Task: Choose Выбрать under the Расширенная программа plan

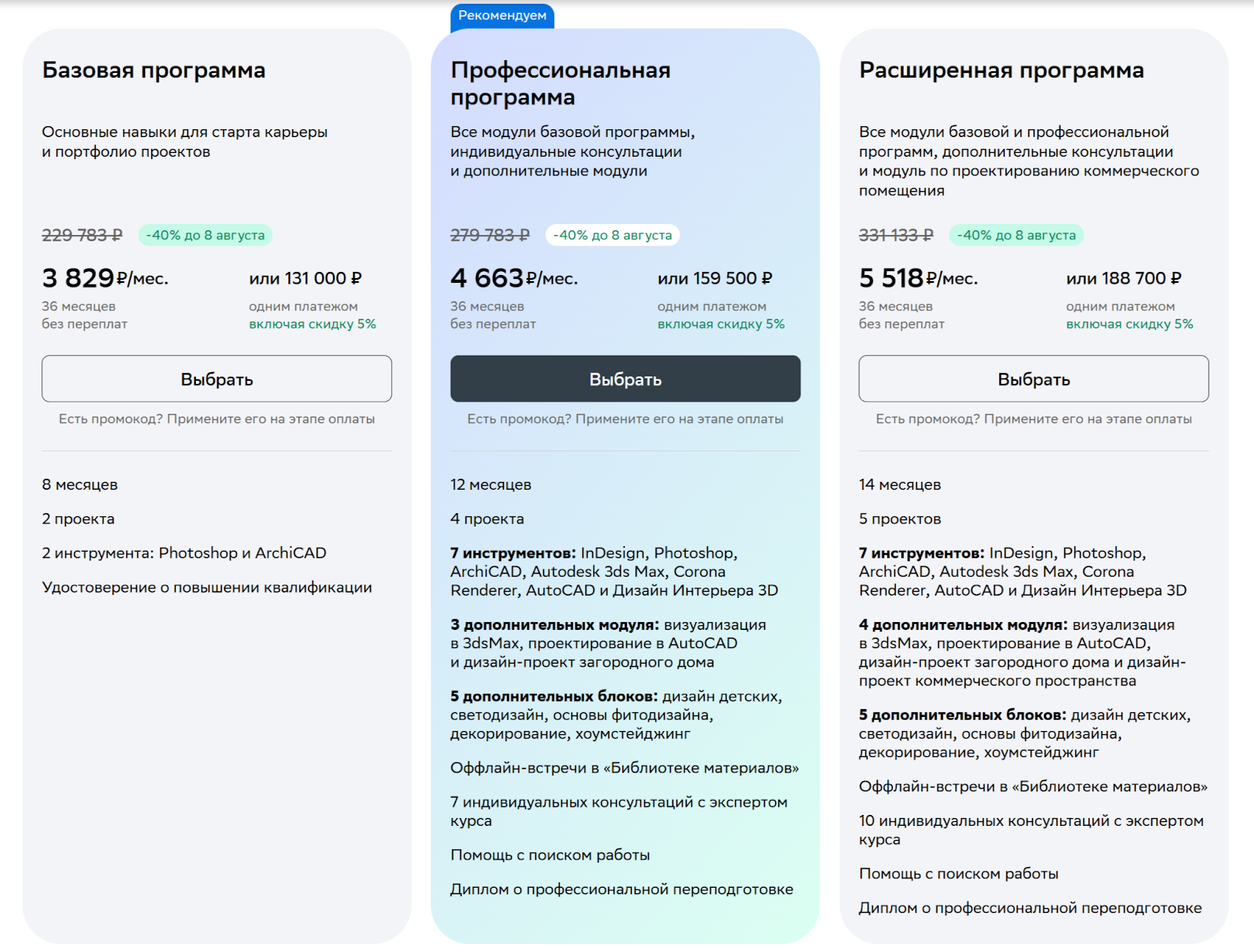Action: point(1033,379)
